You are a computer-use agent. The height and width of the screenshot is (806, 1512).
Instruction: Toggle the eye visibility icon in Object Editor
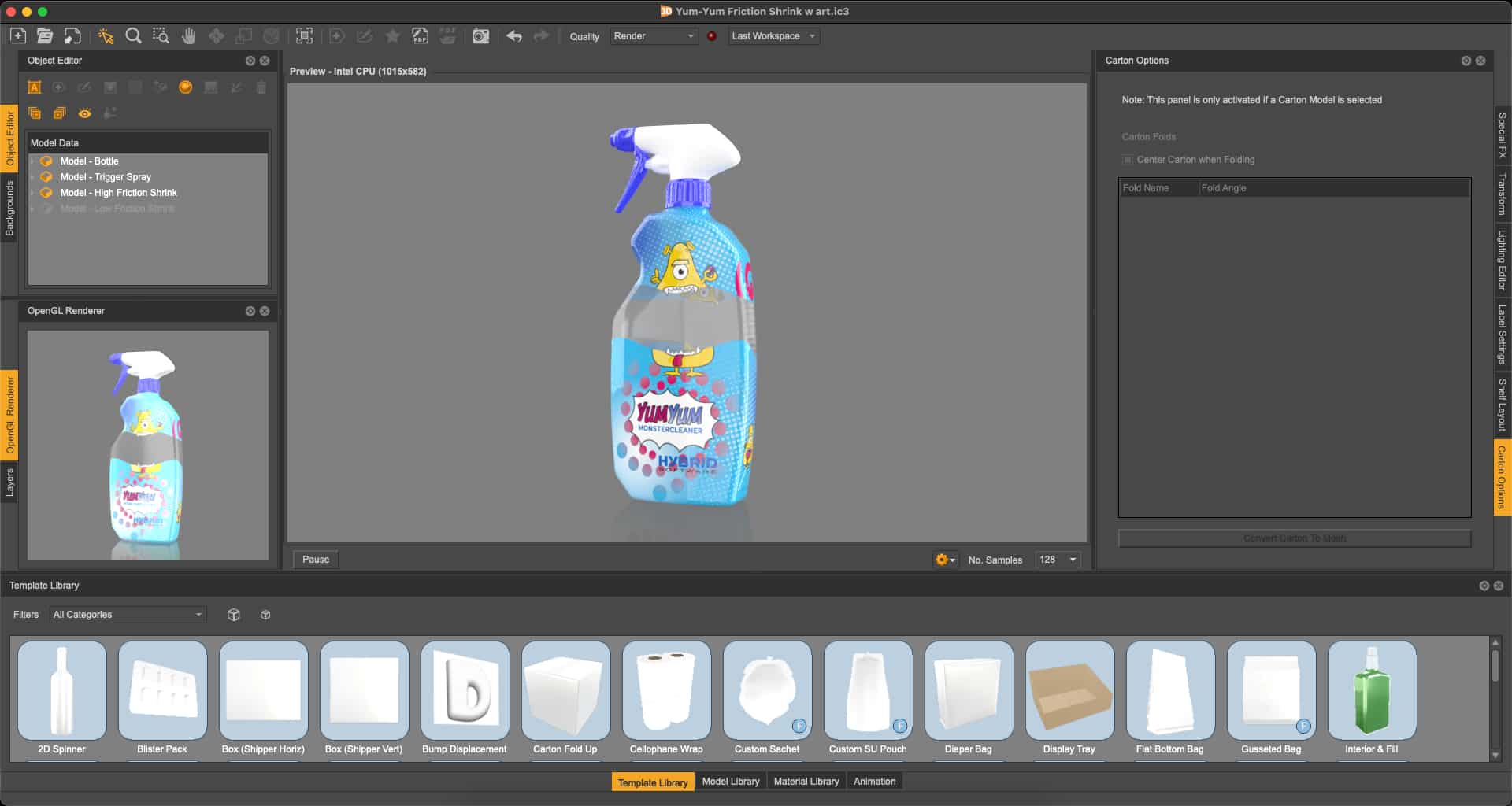(85, 113)
